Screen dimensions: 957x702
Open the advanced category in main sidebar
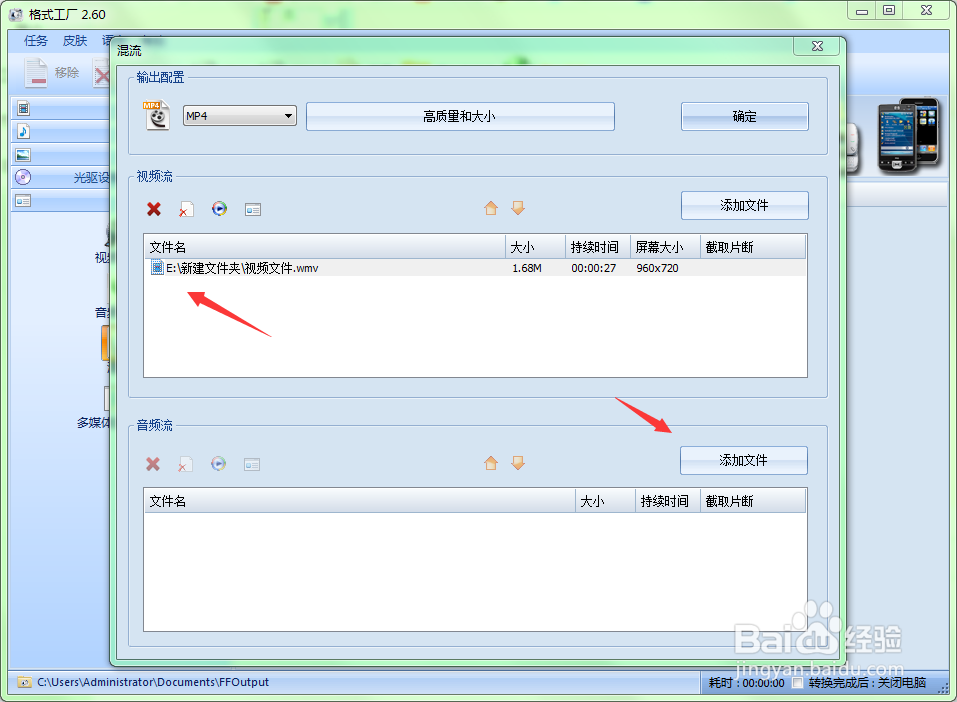[23, 201]
